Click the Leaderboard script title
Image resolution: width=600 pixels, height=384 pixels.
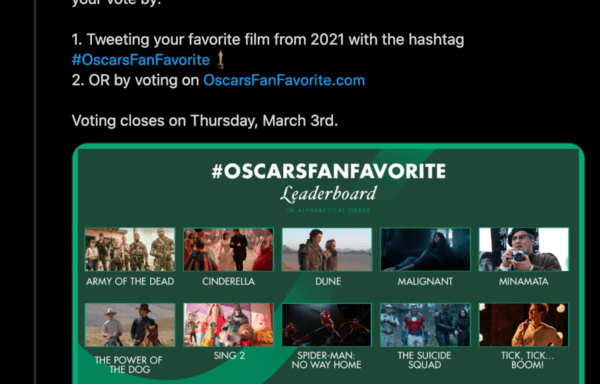[328, 194]
